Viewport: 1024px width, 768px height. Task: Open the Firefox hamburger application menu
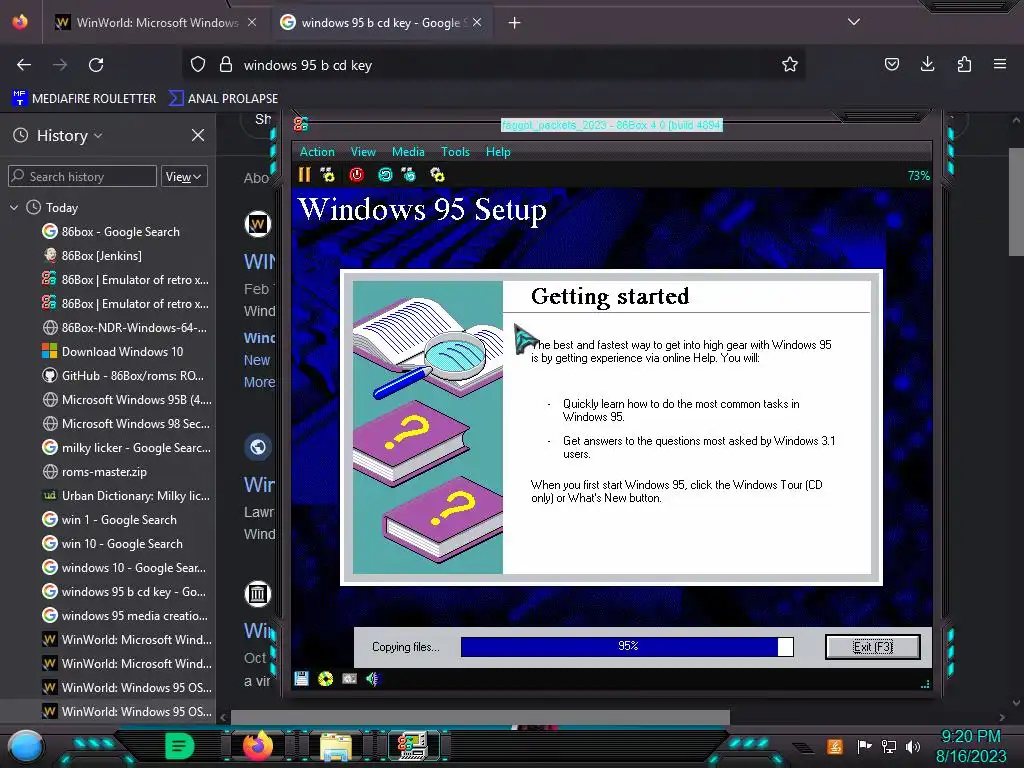pyautogui.click(x=1000, y=64)
